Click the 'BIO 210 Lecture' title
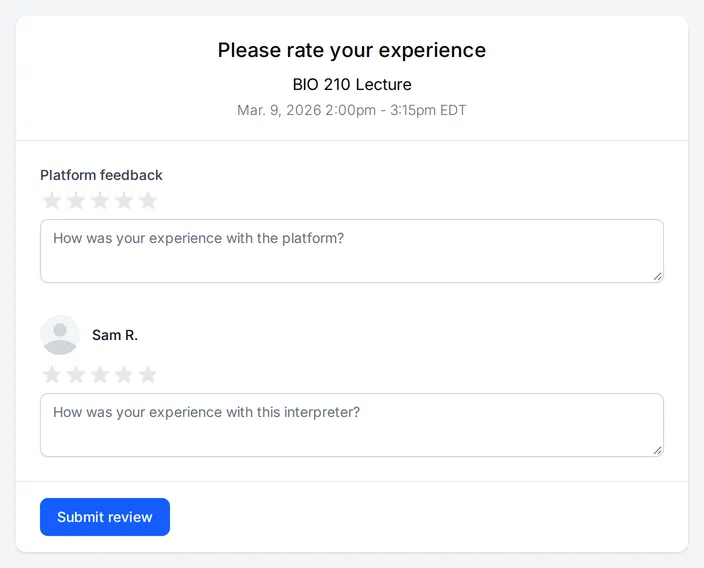The image size is (704, 568). pyautogui.click(x=352, y=84)
